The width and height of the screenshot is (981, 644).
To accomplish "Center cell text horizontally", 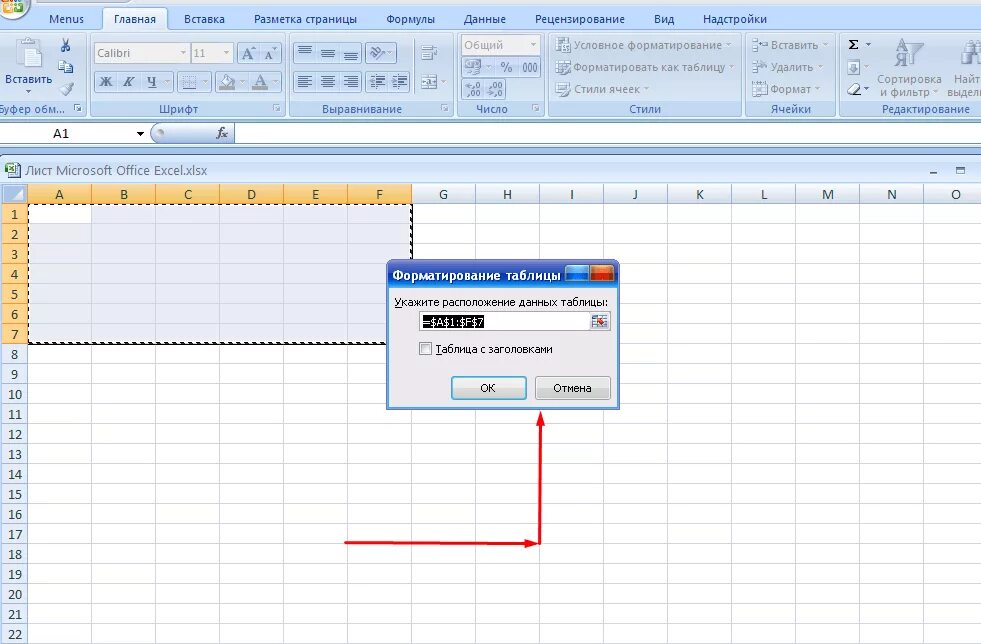I will (x=328, y=81).
